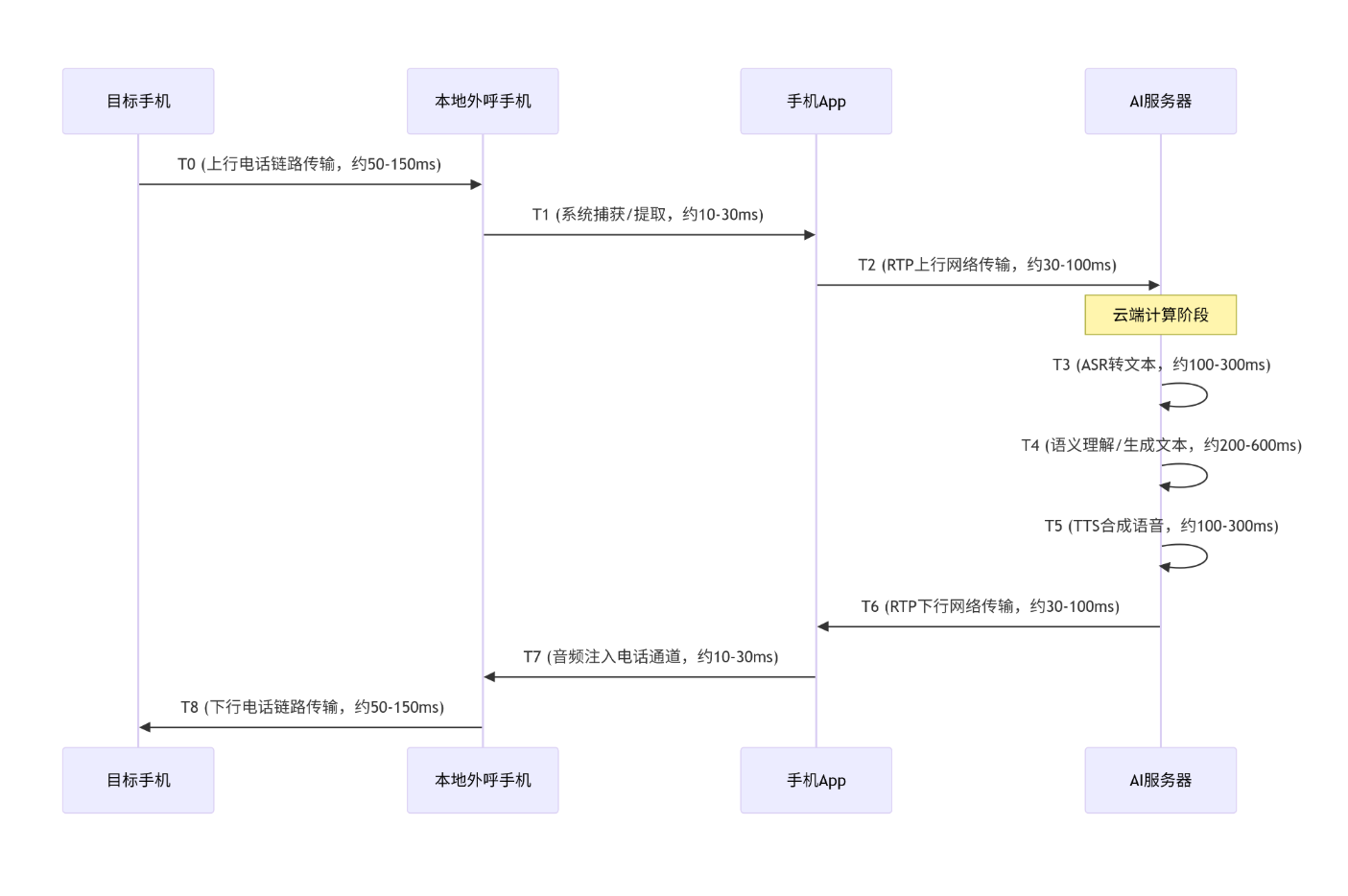Click the bottom 本地外呼手机 participant box

pos(483,780)
